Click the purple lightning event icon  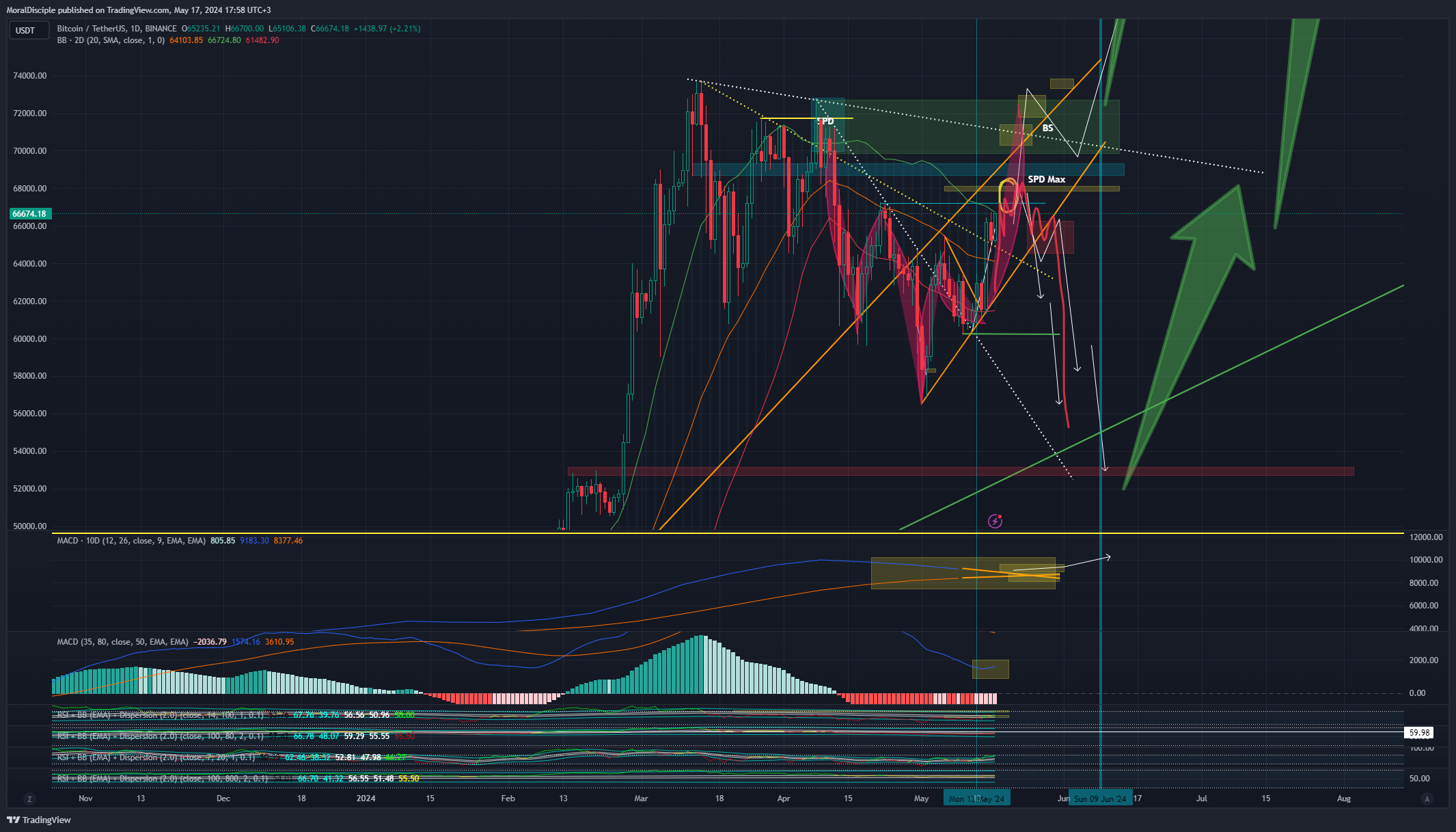tap(995, 522)
